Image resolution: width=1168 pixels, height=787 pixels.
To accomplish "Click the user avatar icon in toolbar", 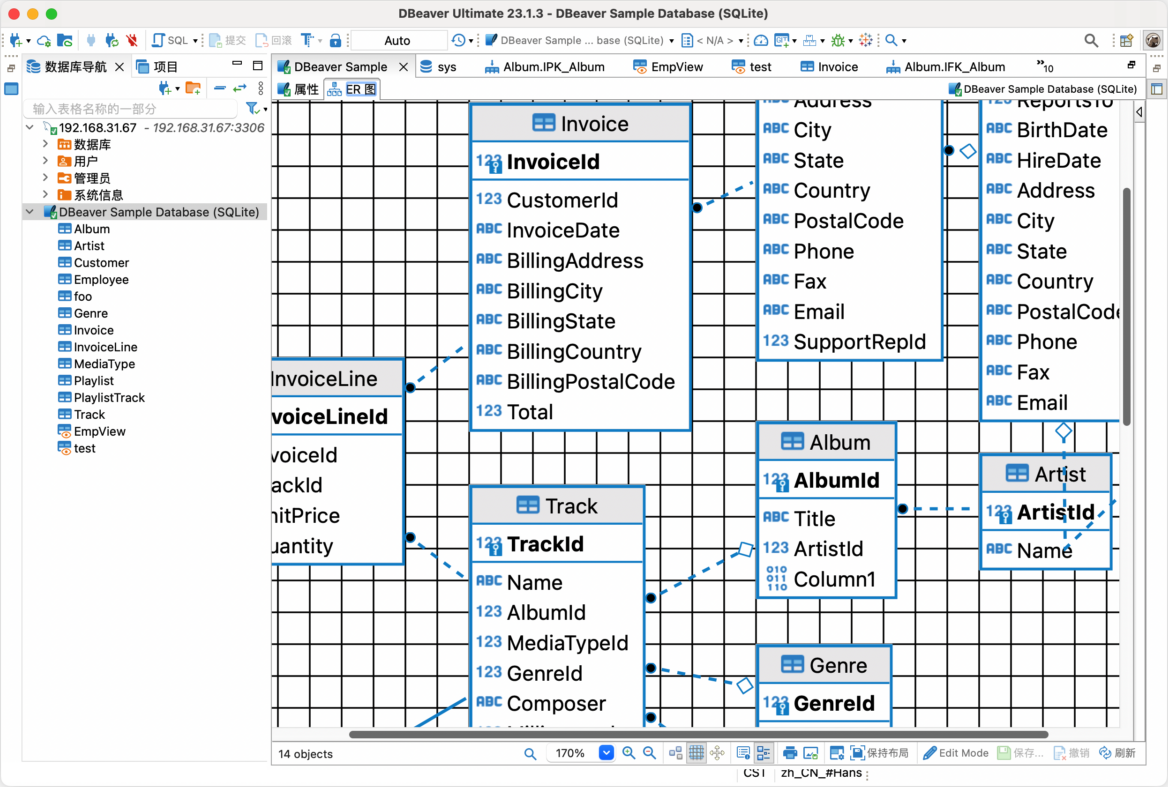I will (x=1153, y=40).
